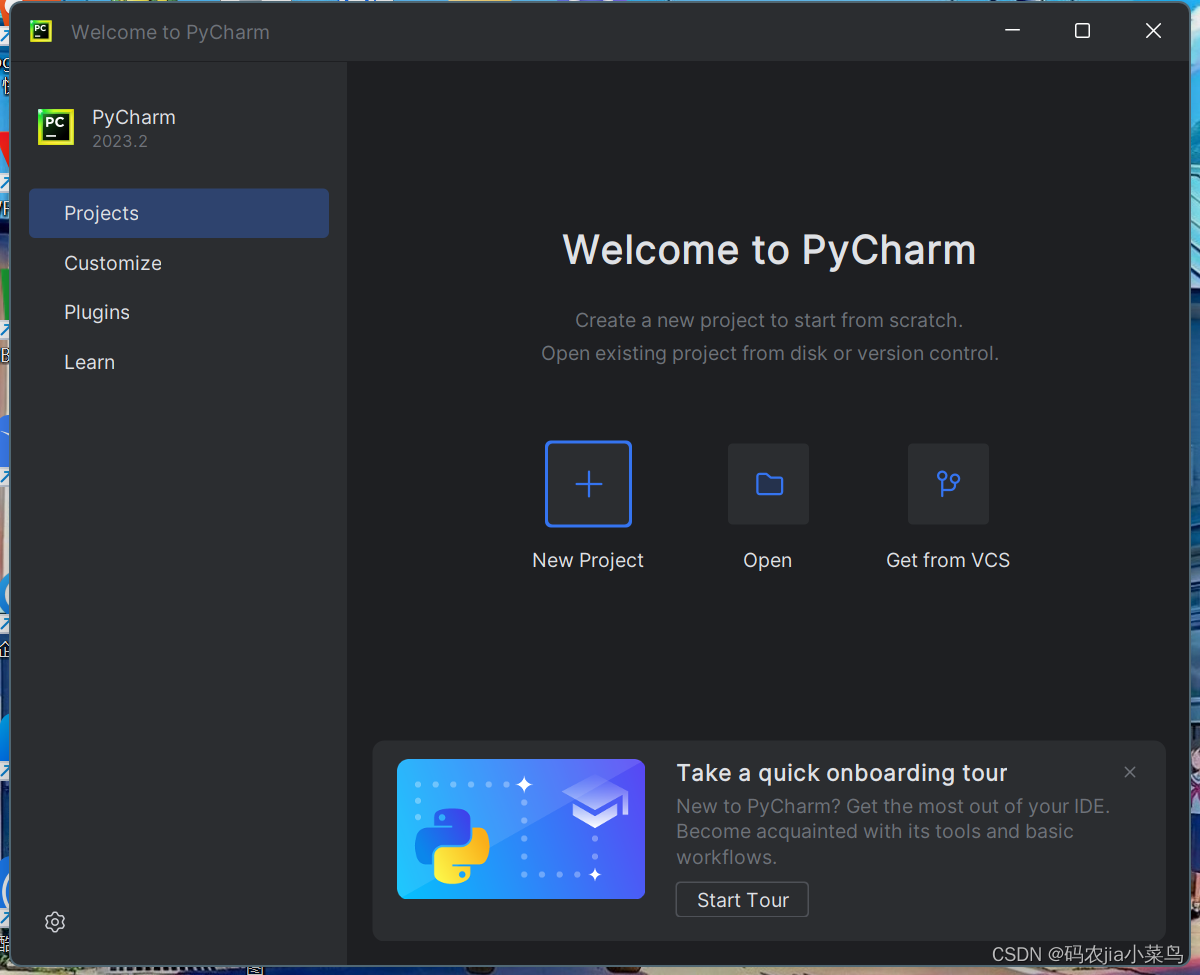The height and width of the screenshot is (975, 1200).
Task: Click the New Project plus icon
Action: (588, 484)
